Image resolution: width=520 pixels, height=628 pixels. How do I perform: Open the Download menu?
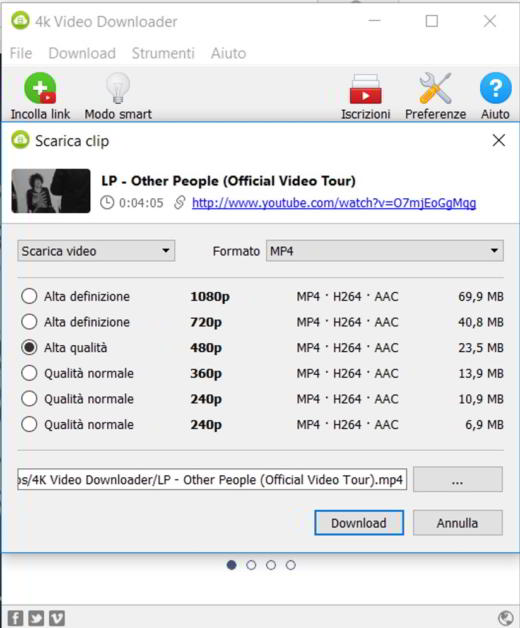[x=82, y=53]
